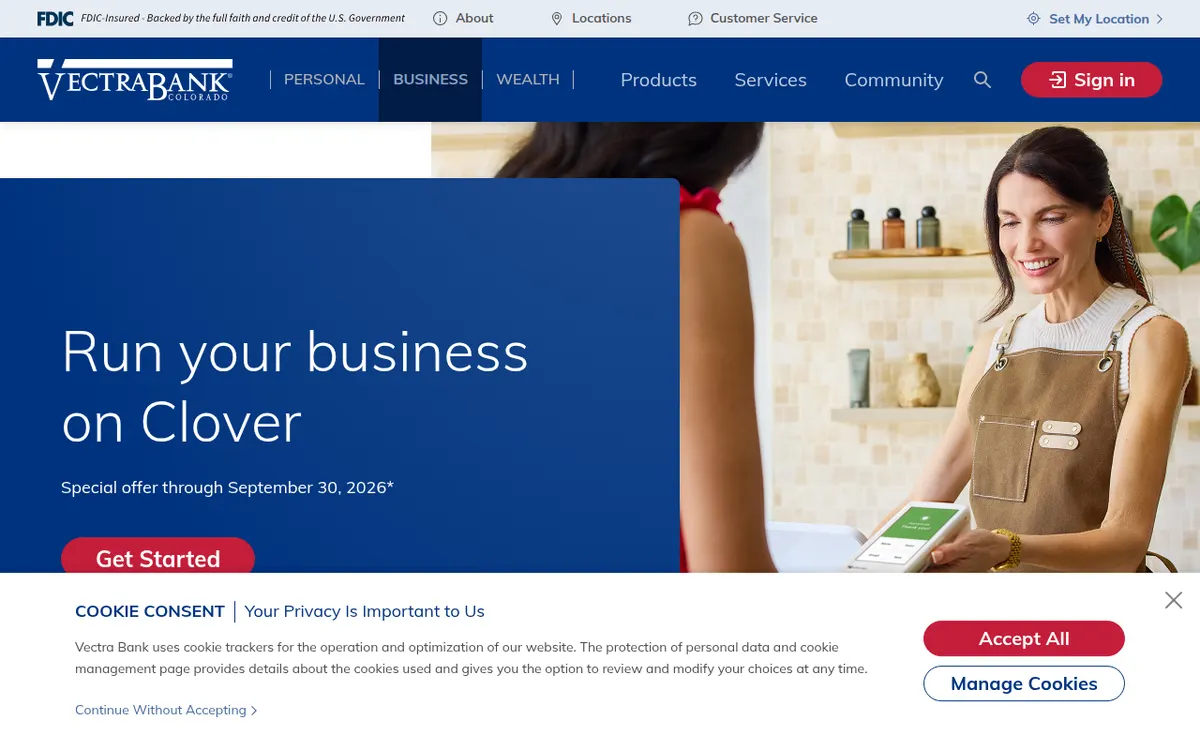This screenshot has height=750, width=1200.
Task: Click Continue Without Accepting link
Action: [166, 710]
